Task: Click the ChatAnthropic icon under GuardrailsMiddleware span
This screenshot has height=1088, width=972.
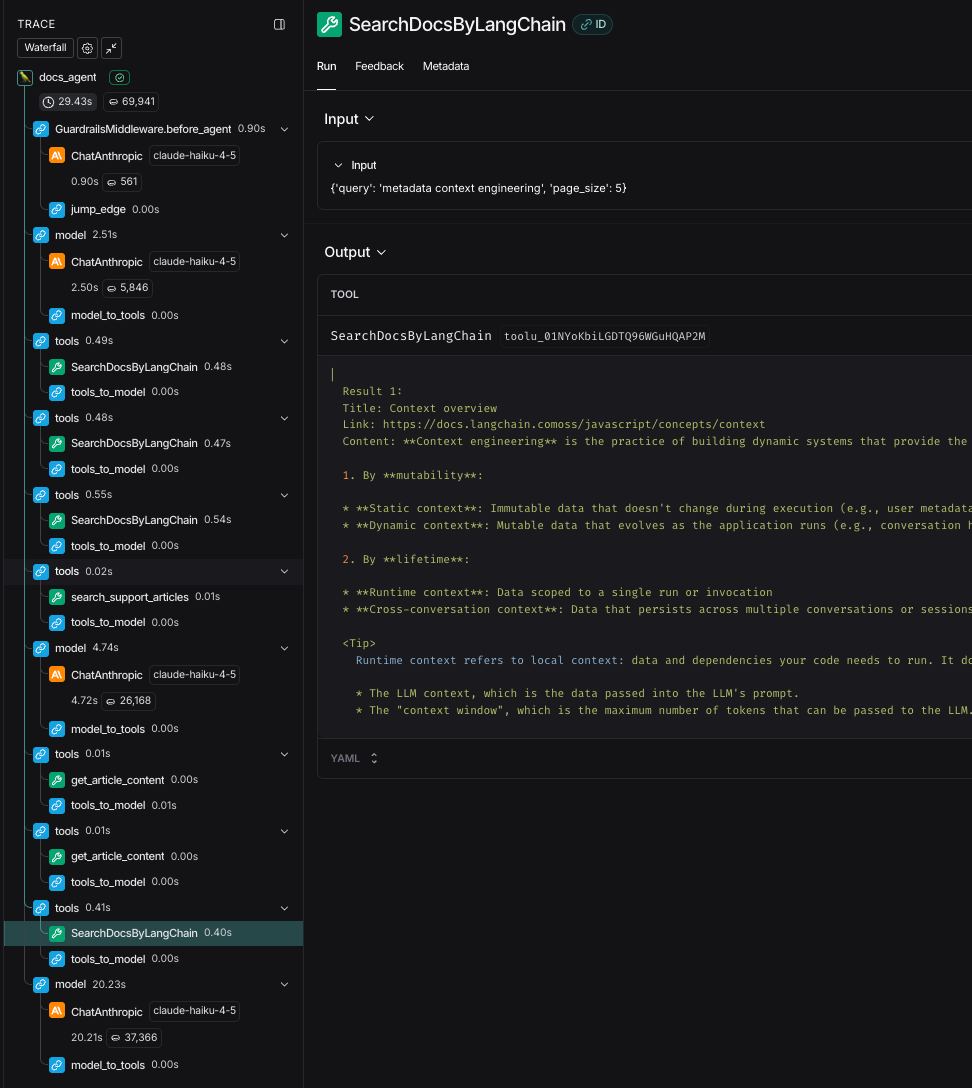Action: click(56, 155)
